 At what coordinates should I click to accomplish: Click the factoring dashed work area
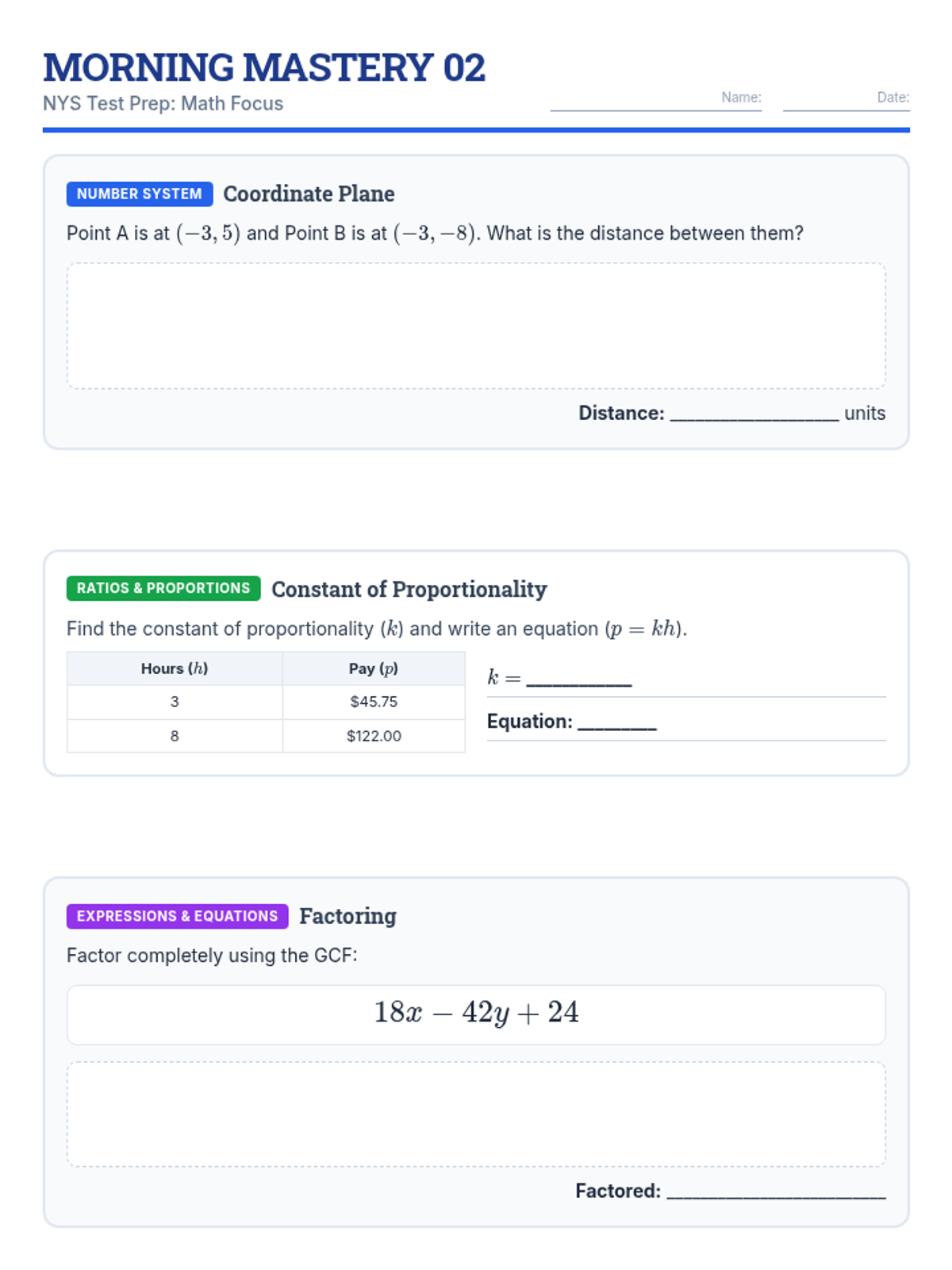(x=476, y=1114)
